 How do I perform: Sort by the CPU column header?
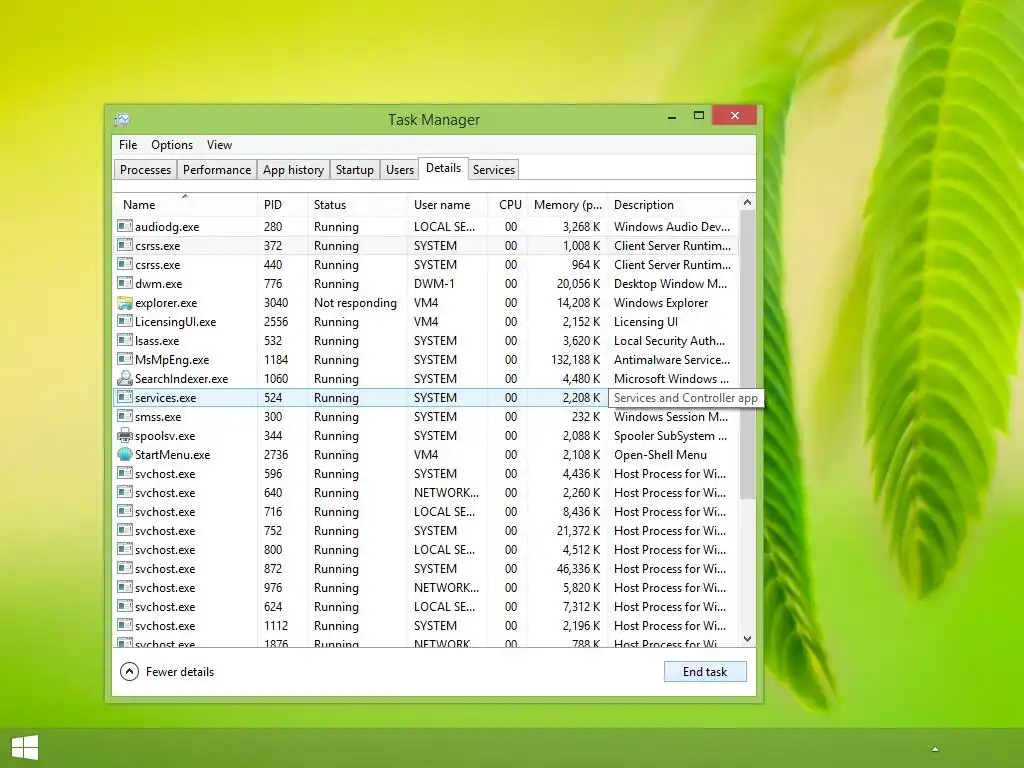[x=507, y=204]
